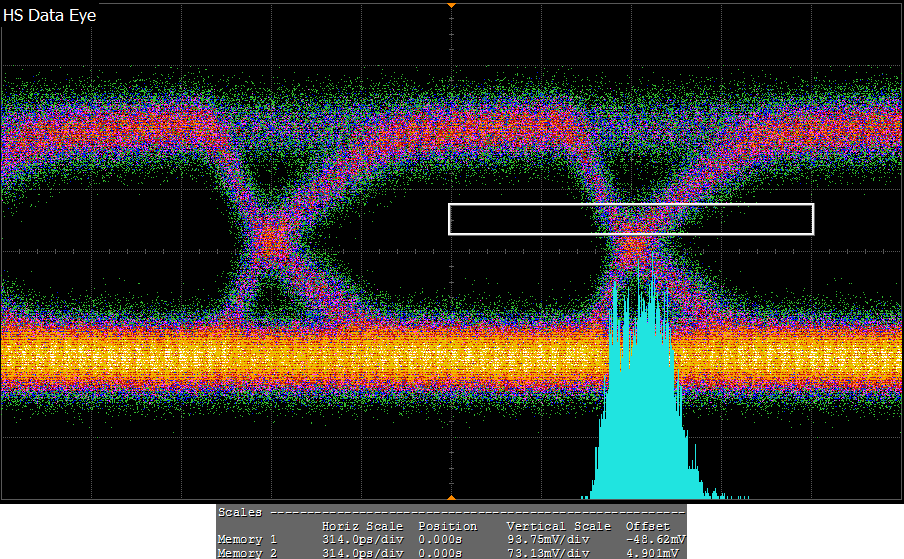Click Memory 1 offset value -48.62mV

[x=653, y=539]
